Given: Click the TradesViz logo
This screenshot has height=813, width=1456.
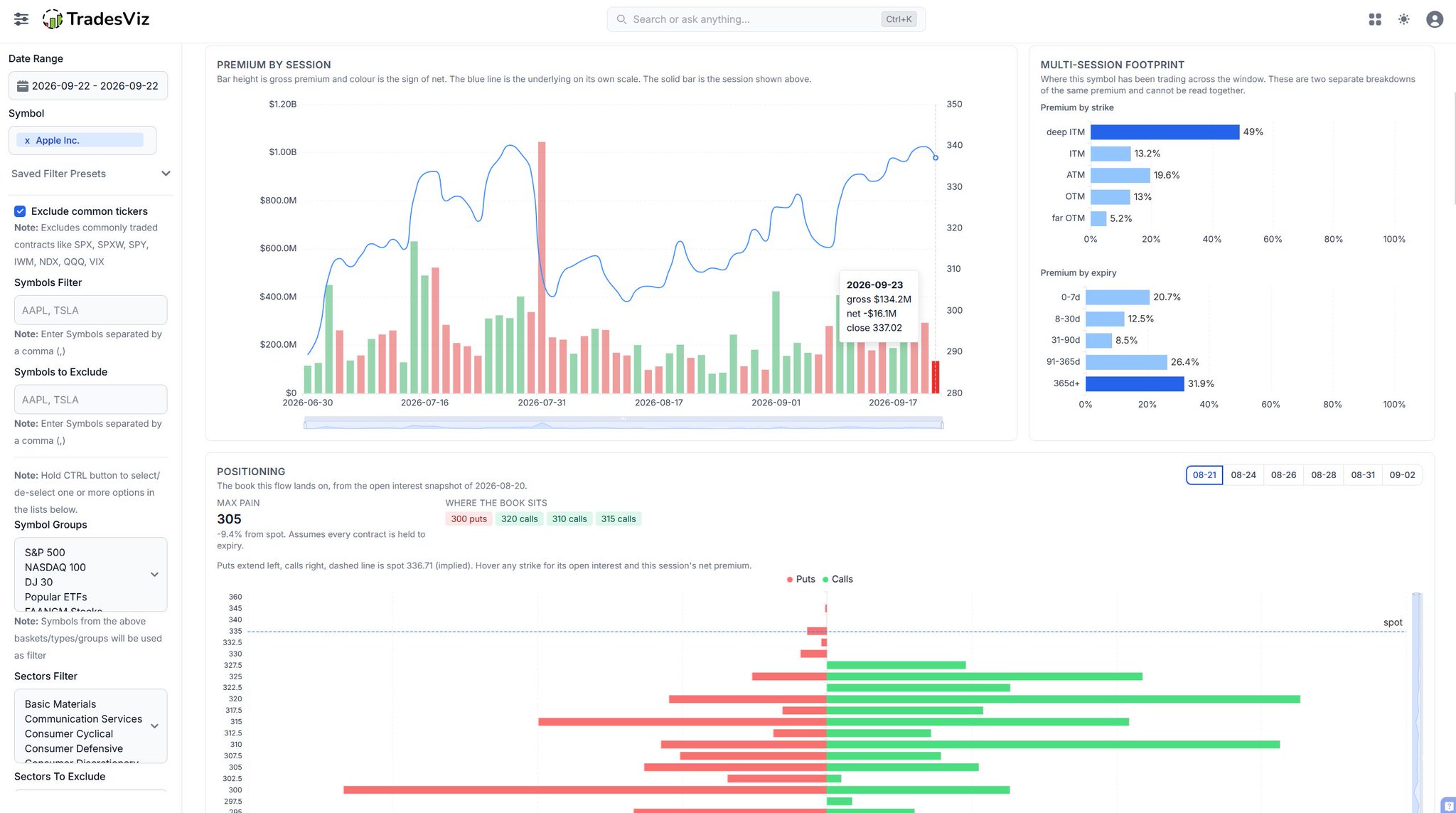Looking at the screenshot, I should tap(96, 19).
